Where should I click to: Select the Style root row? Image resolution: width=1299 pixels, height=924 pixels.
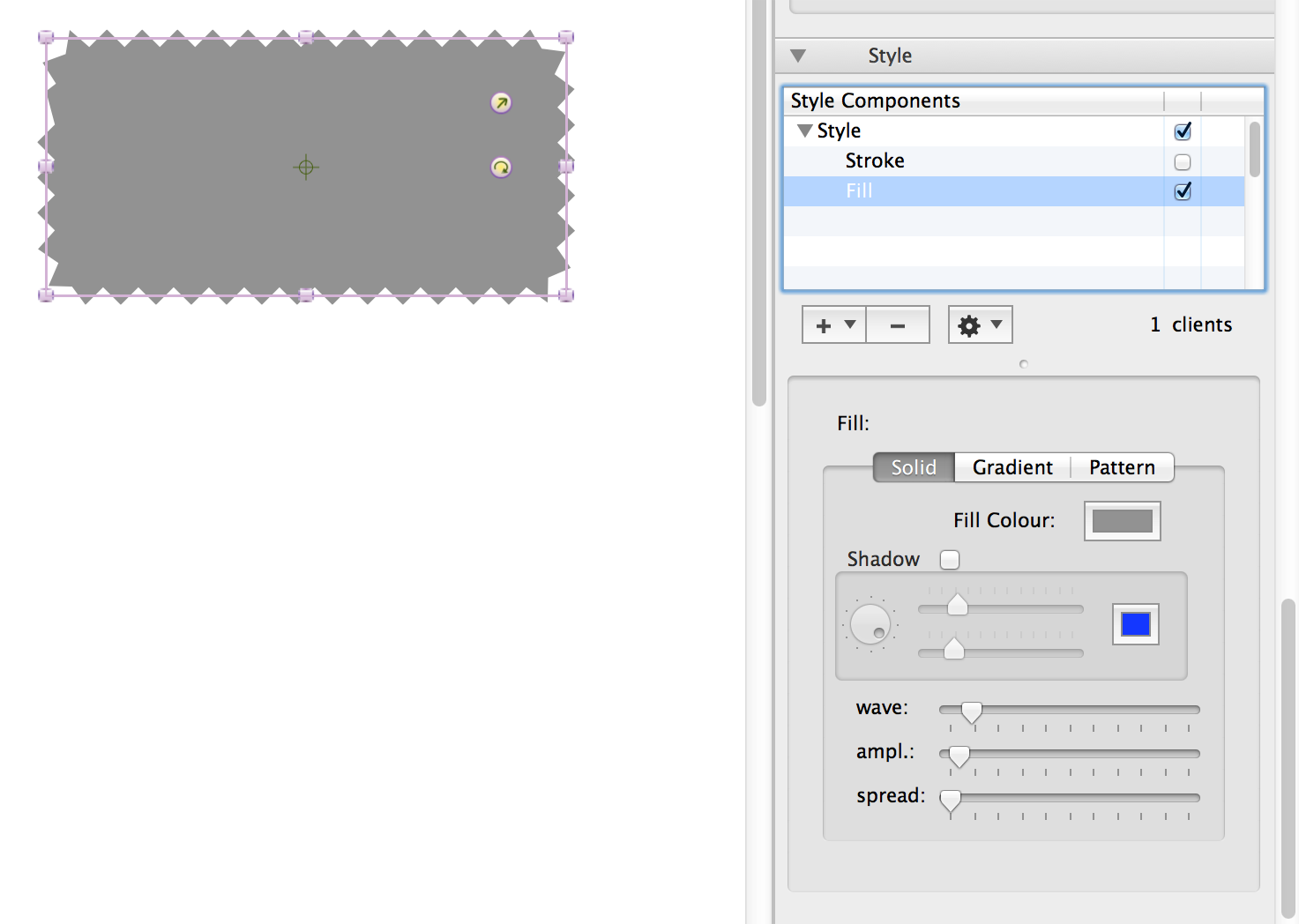click(x=1014, y=131)
